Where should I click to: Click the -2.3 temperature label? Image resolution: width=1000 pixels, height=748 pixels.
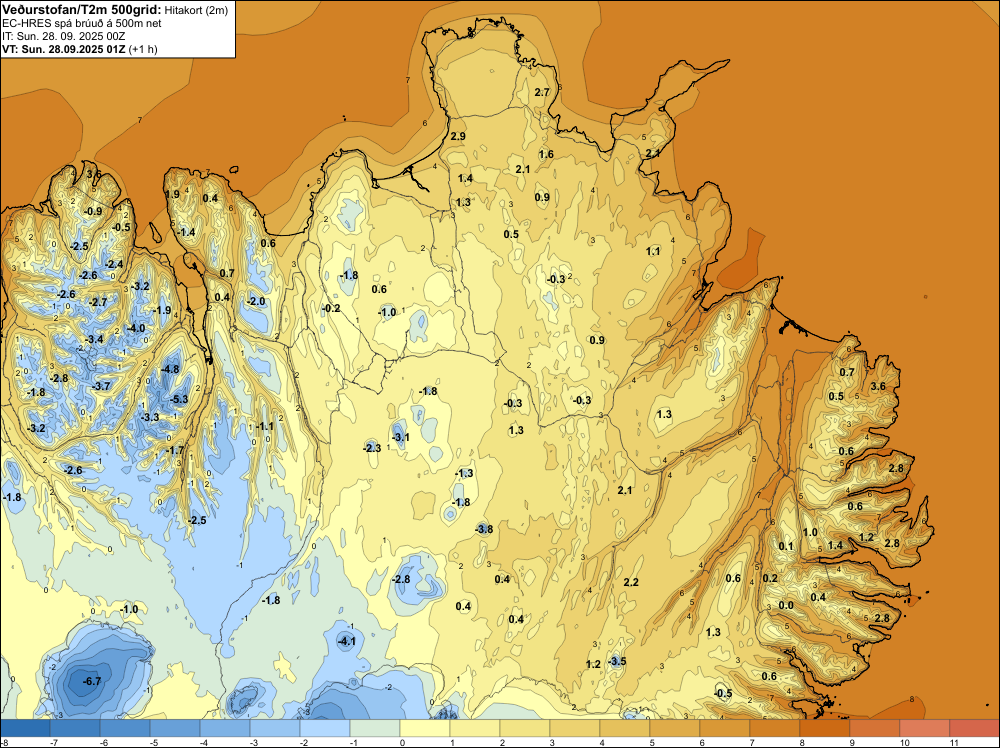click(x=372, y=448)
